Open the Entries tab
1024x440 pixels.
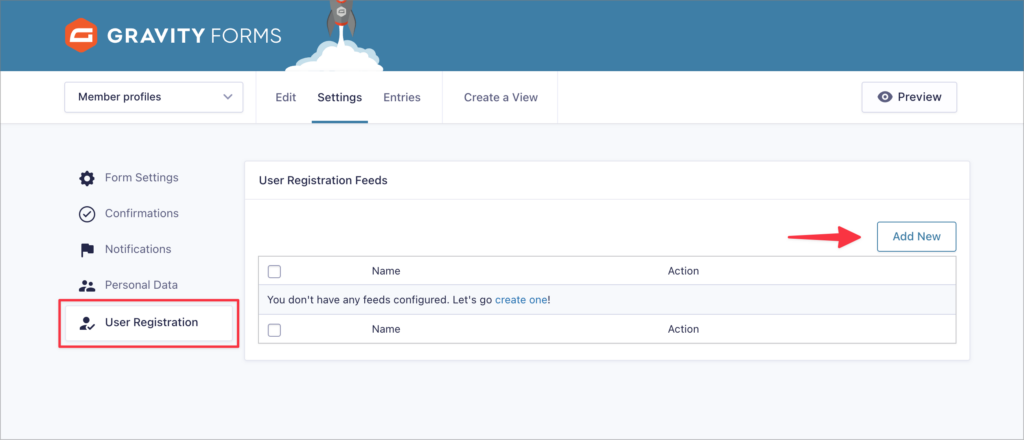click(402, 97)
